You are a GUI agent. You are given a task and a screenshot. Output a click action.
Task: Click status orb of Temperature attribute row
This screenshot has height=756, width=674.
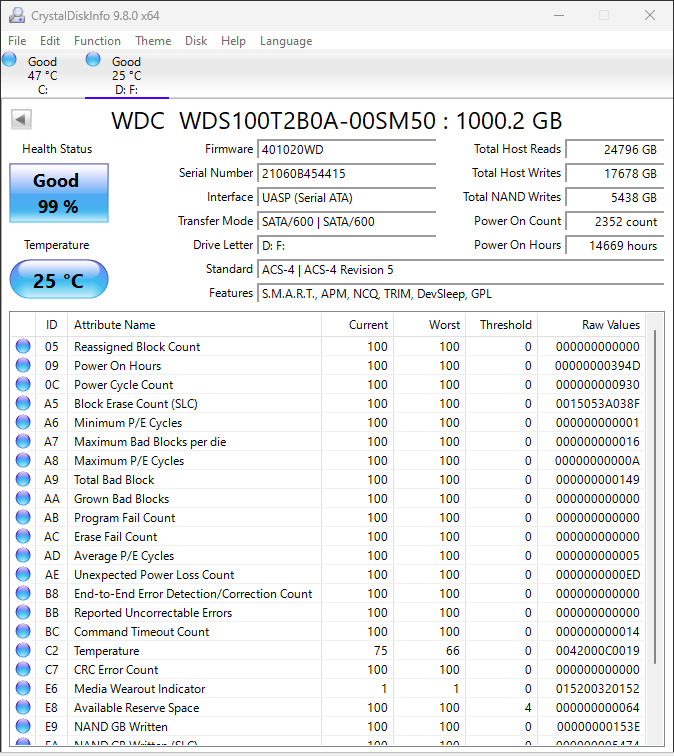point(23,650)
